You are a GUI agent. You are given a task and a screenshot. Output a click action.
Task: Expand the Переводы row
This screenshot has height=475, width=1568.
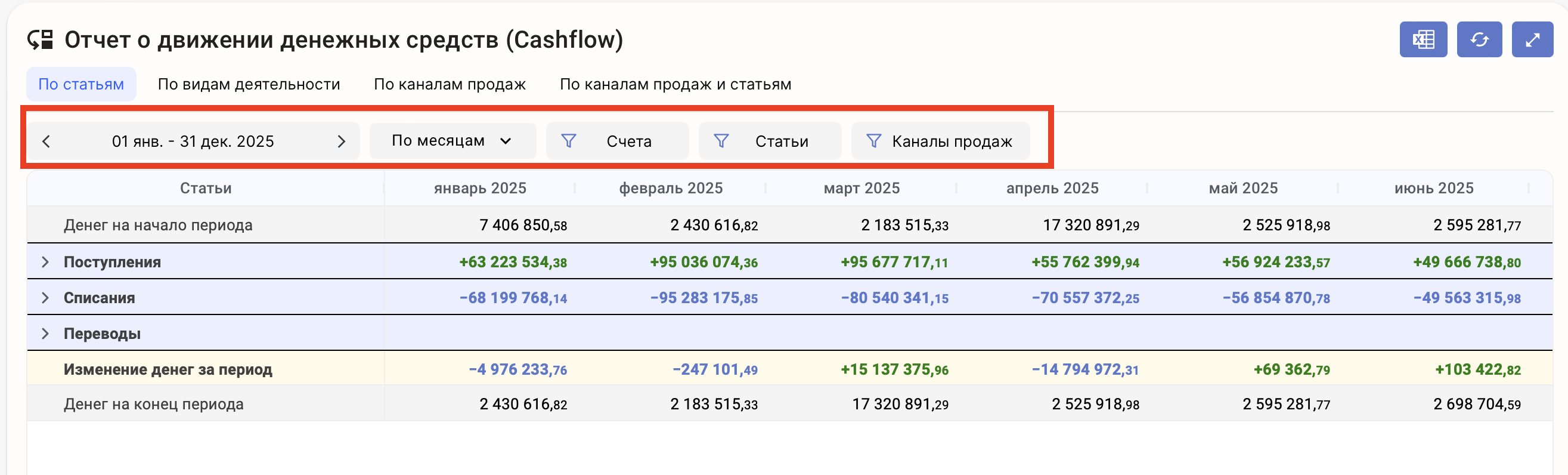45,334
